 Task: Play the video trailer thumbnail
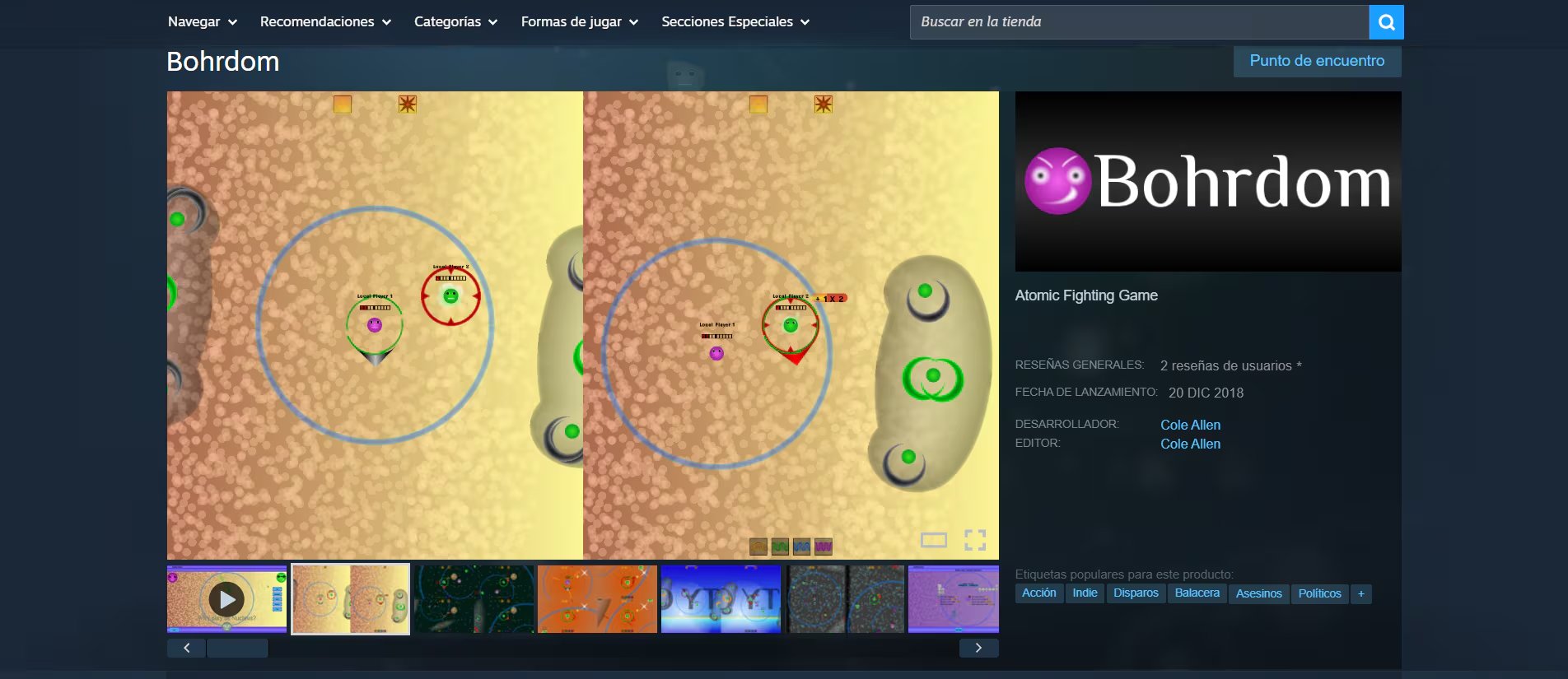(x=226, y=599)
